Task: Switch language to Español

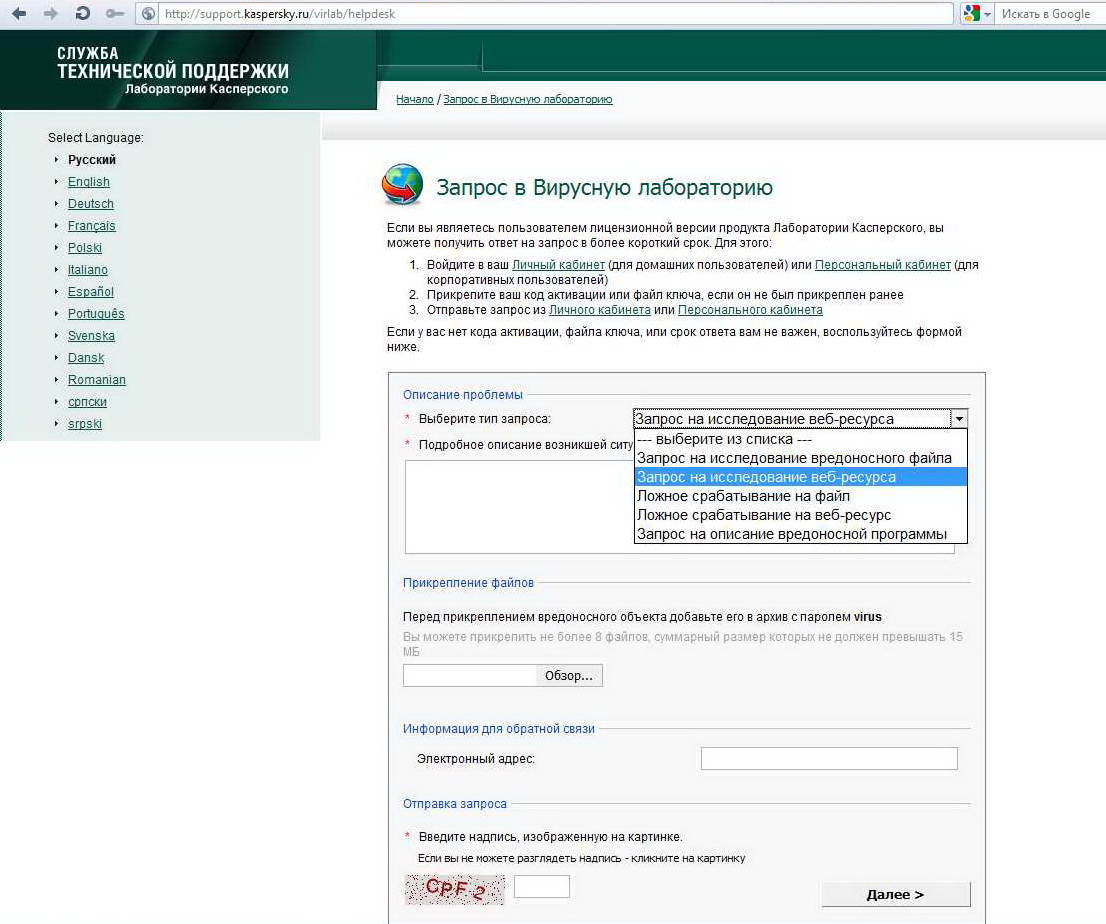Action: pyautogui.click(x=90, y=291)
